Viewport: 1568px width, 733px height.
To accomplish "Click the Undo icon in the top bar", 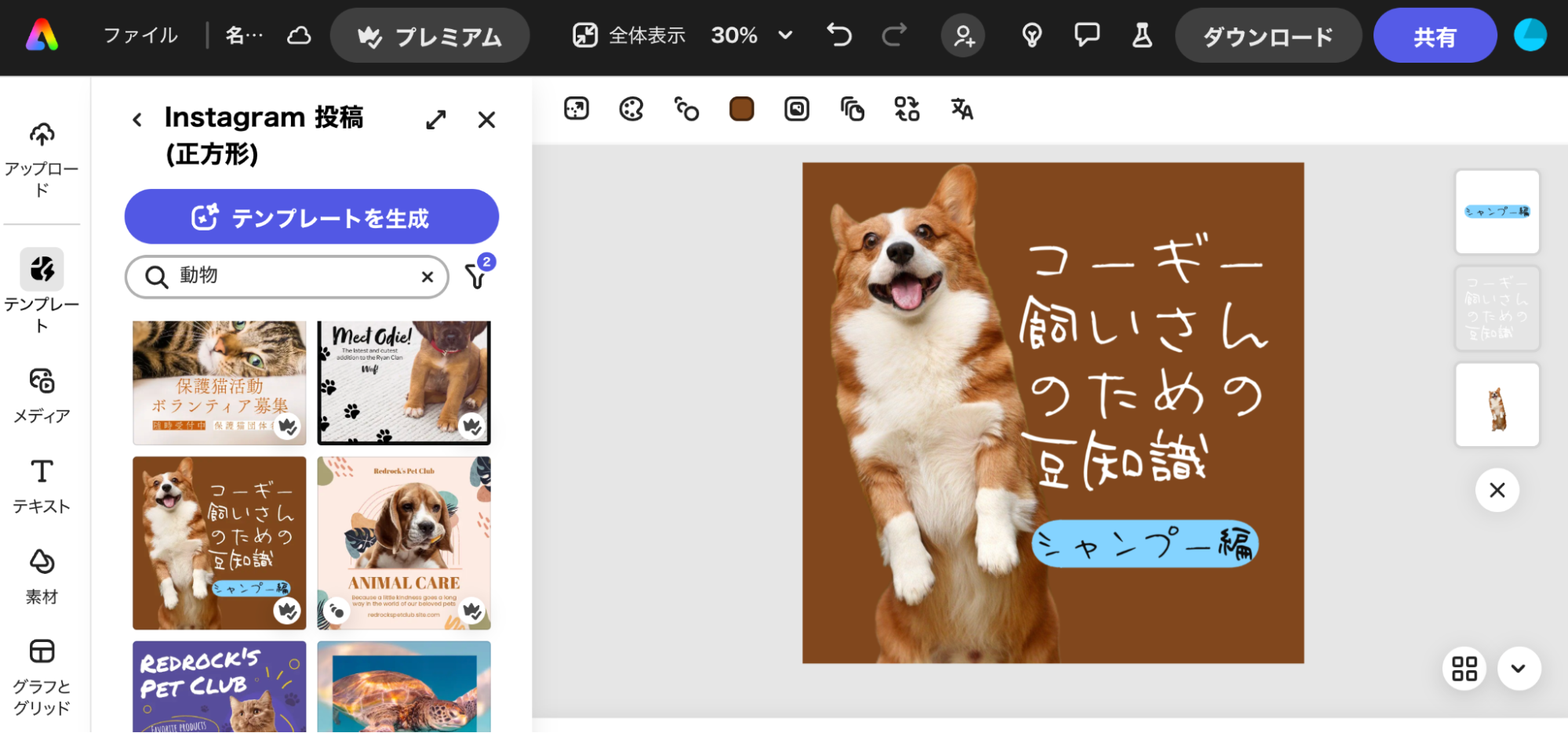I will coord(838,35).
